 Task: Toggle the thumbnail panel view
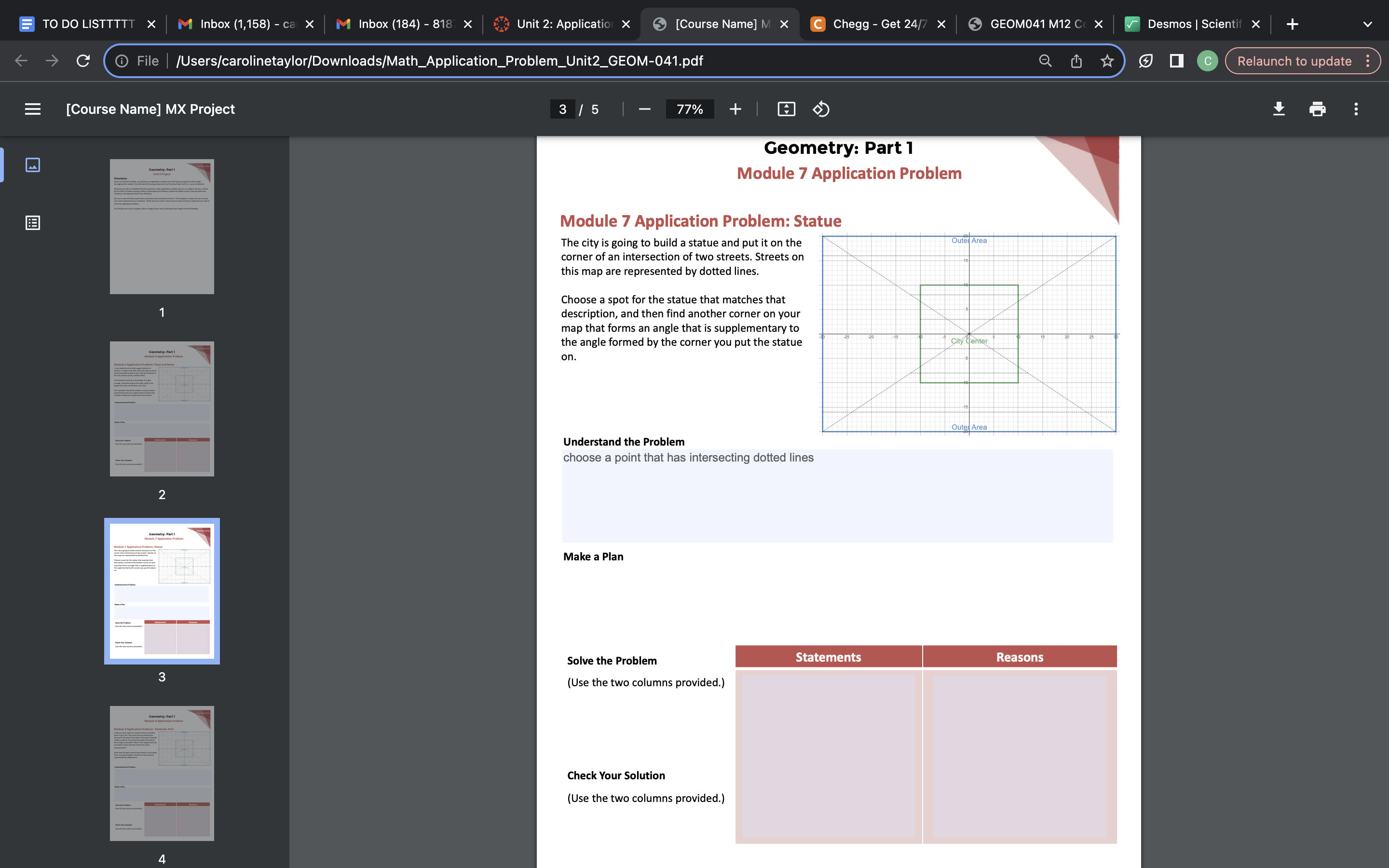tap(33, 165)
